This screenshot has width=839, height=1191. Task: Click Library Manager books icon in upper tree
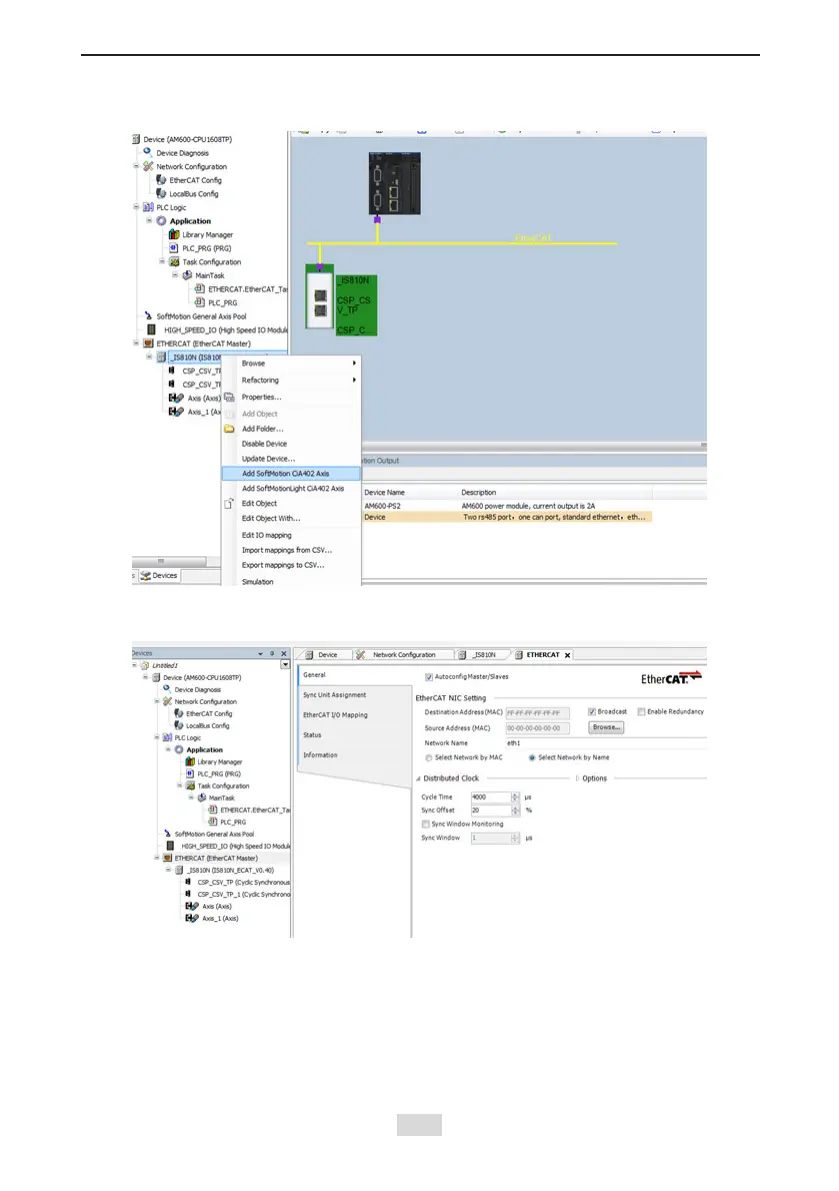pos(174,235)
